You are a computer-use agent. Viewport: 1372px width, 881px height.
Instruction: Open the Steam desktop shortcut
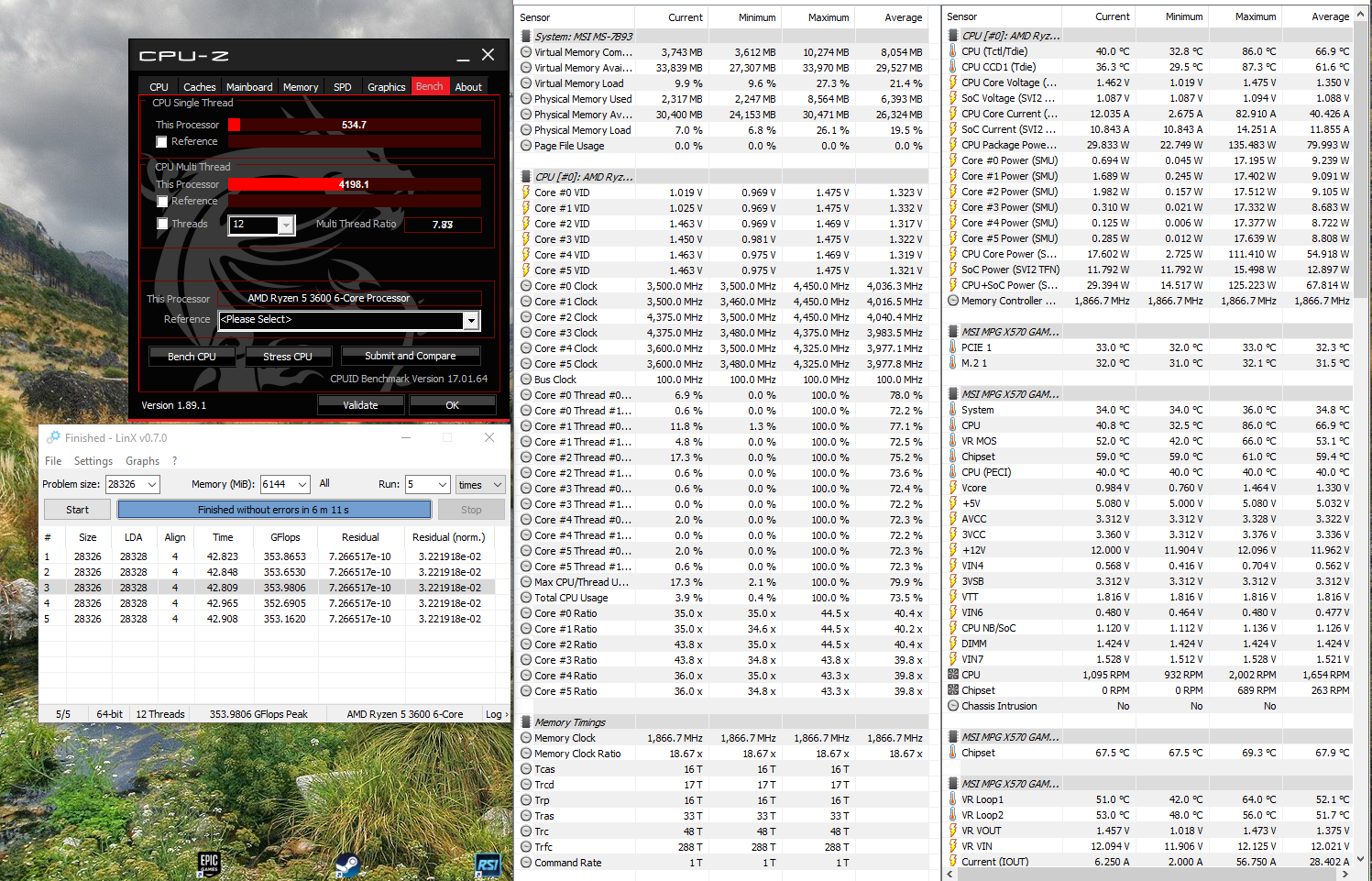[x=347, y=864]
